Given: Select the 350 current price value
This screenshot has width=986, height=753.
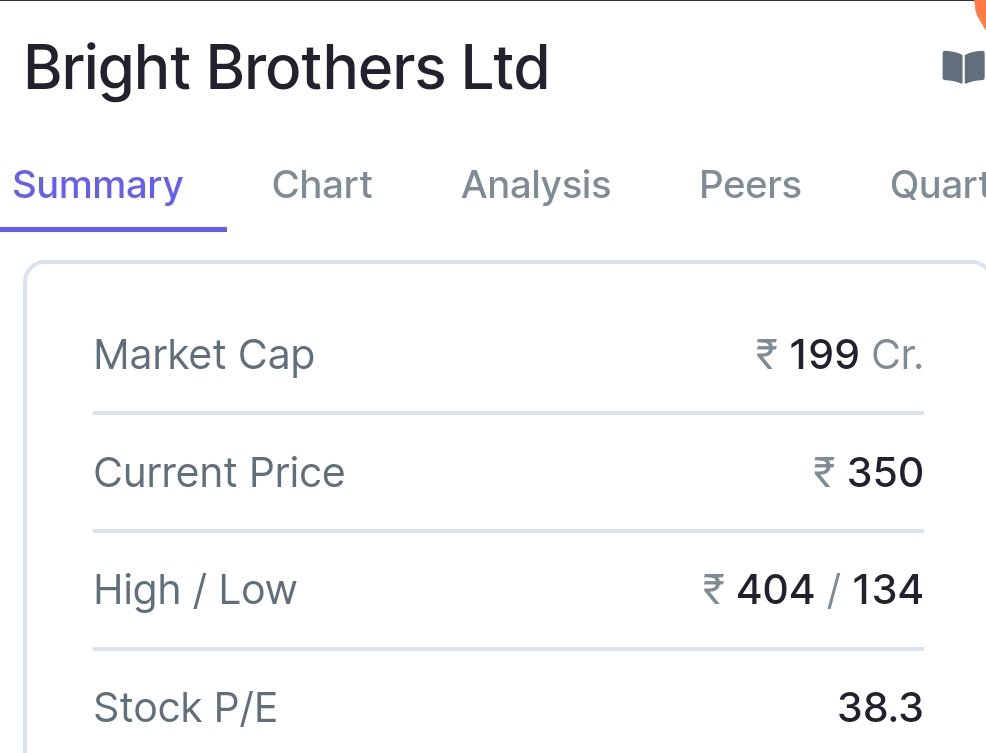Looking at the screenshot, I should tap(885, 472).
